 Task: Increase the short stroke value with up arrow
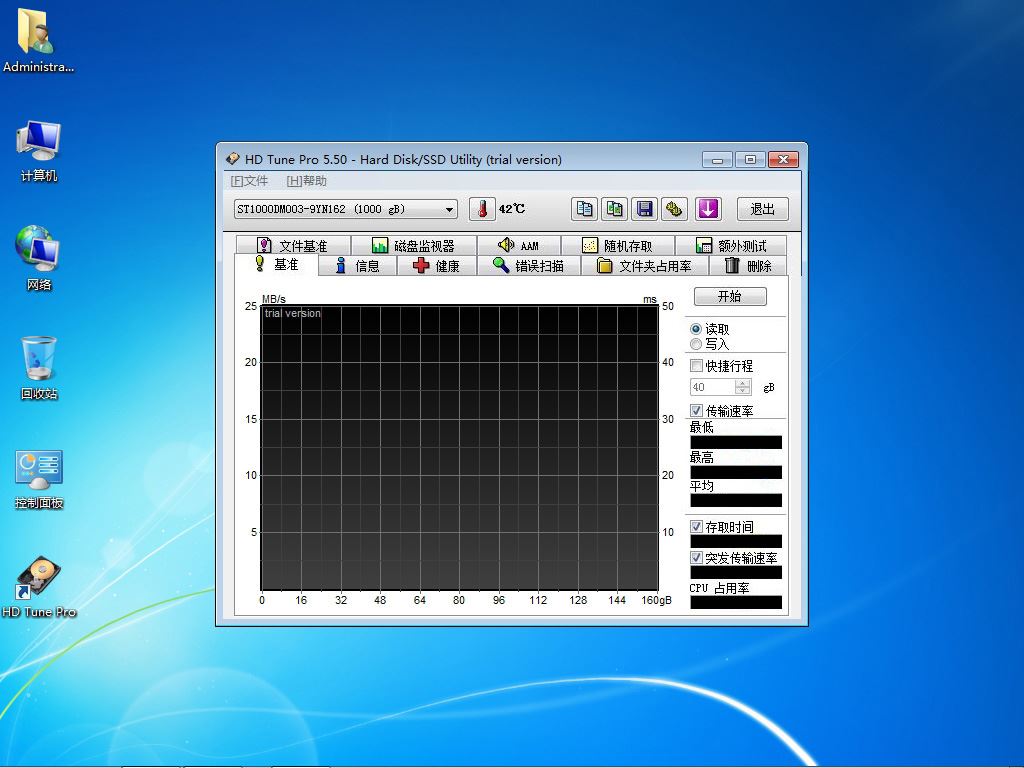click(x=743, y=383)
